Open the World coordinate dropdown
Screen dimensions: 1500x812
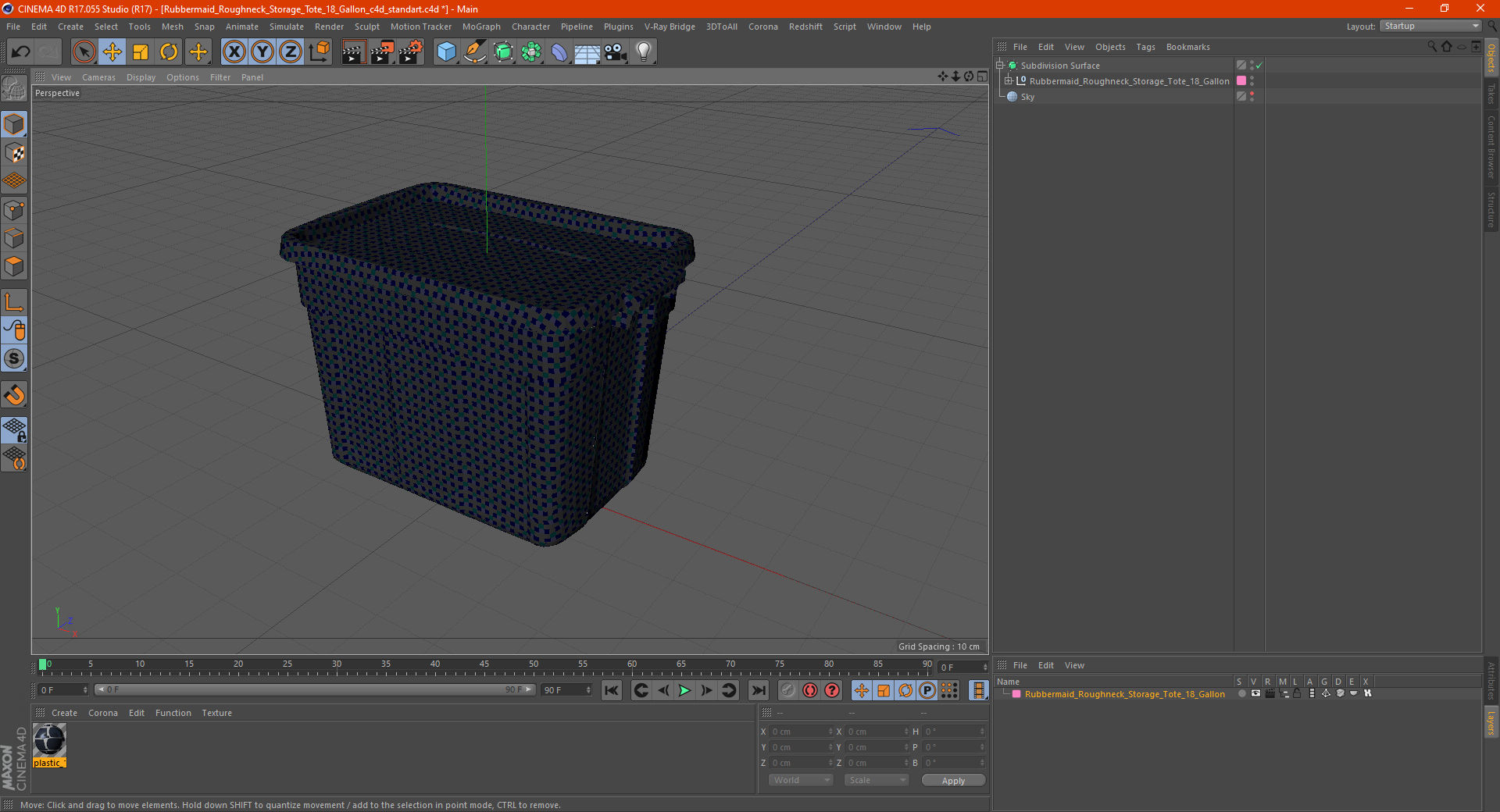[801, 780]
